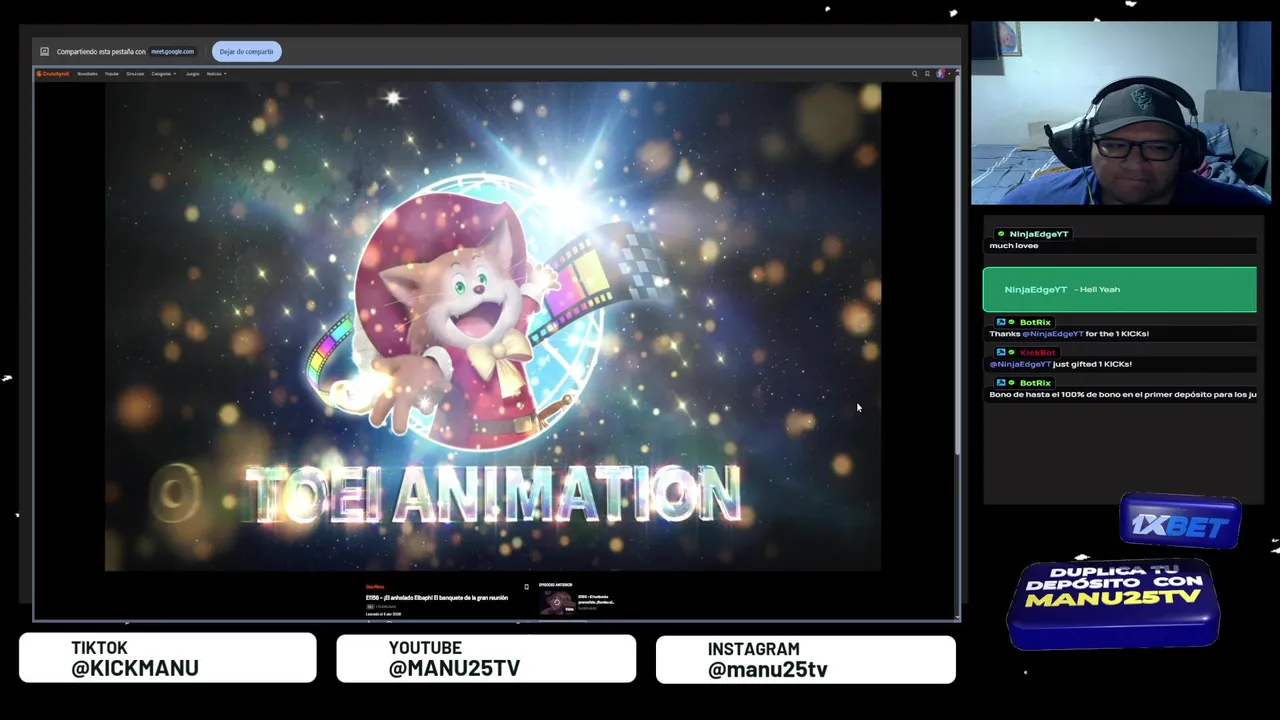Click the TikTok @KICKMANU panel
Screen dimensions: 1280x720
167,658
